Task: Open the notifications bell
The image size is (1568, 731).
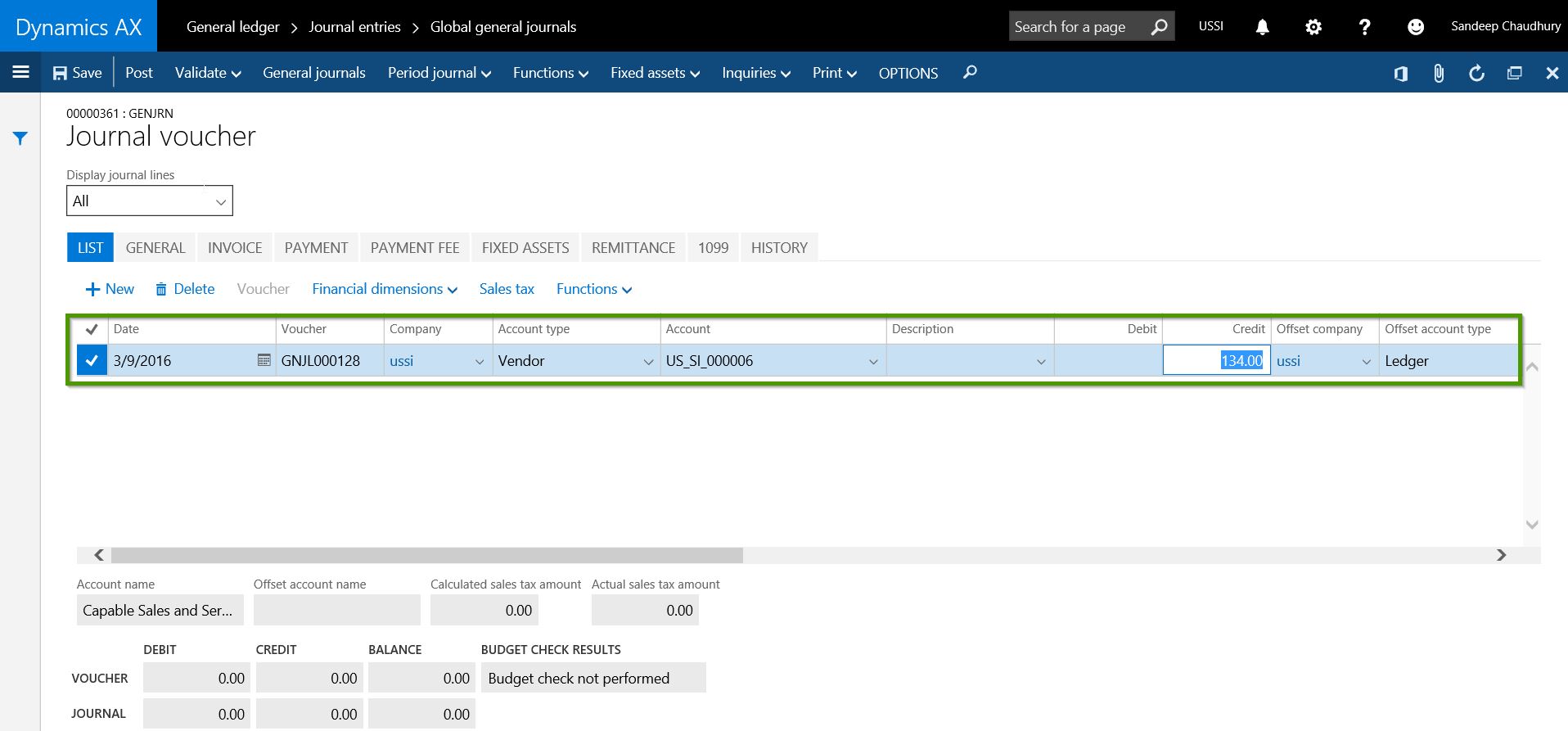Action: 1262,27
